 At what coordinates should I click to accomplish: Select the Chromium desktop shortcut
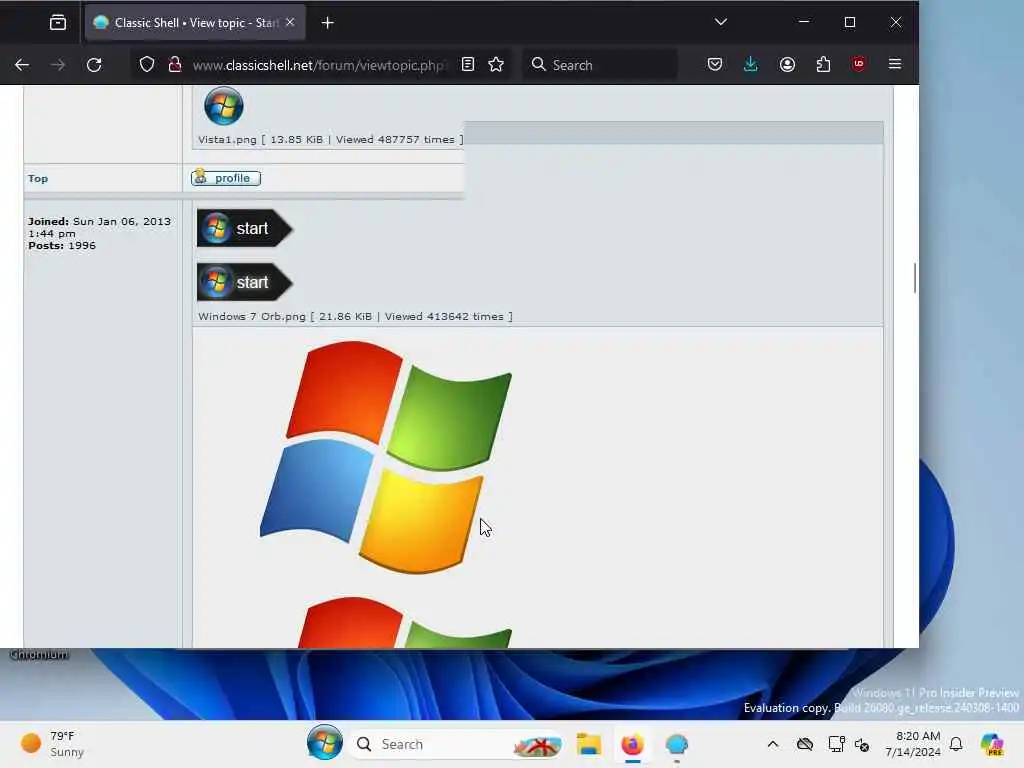click(x=39, y=654)
